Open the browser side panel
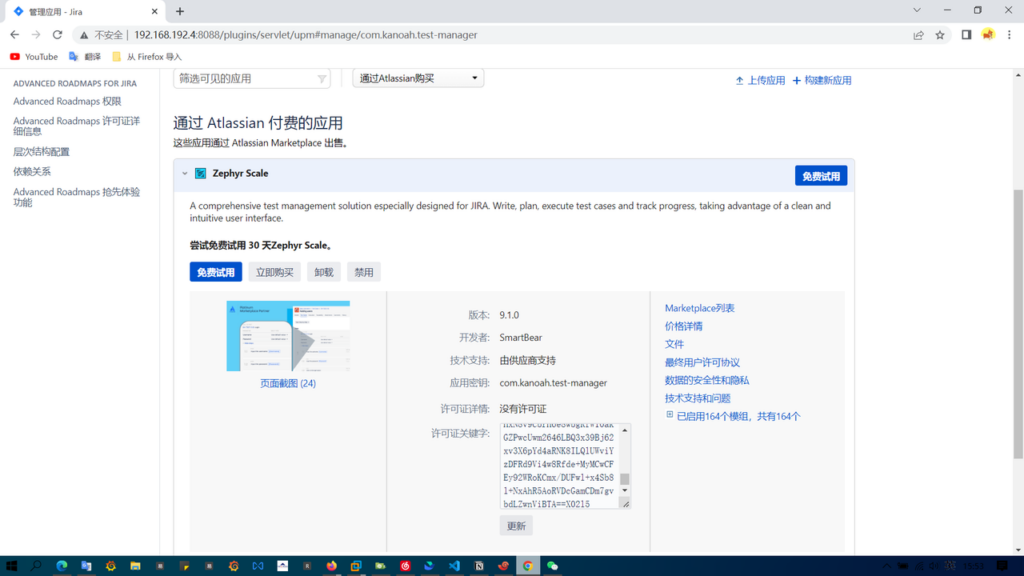The image size is (1024, 576). 966,34
